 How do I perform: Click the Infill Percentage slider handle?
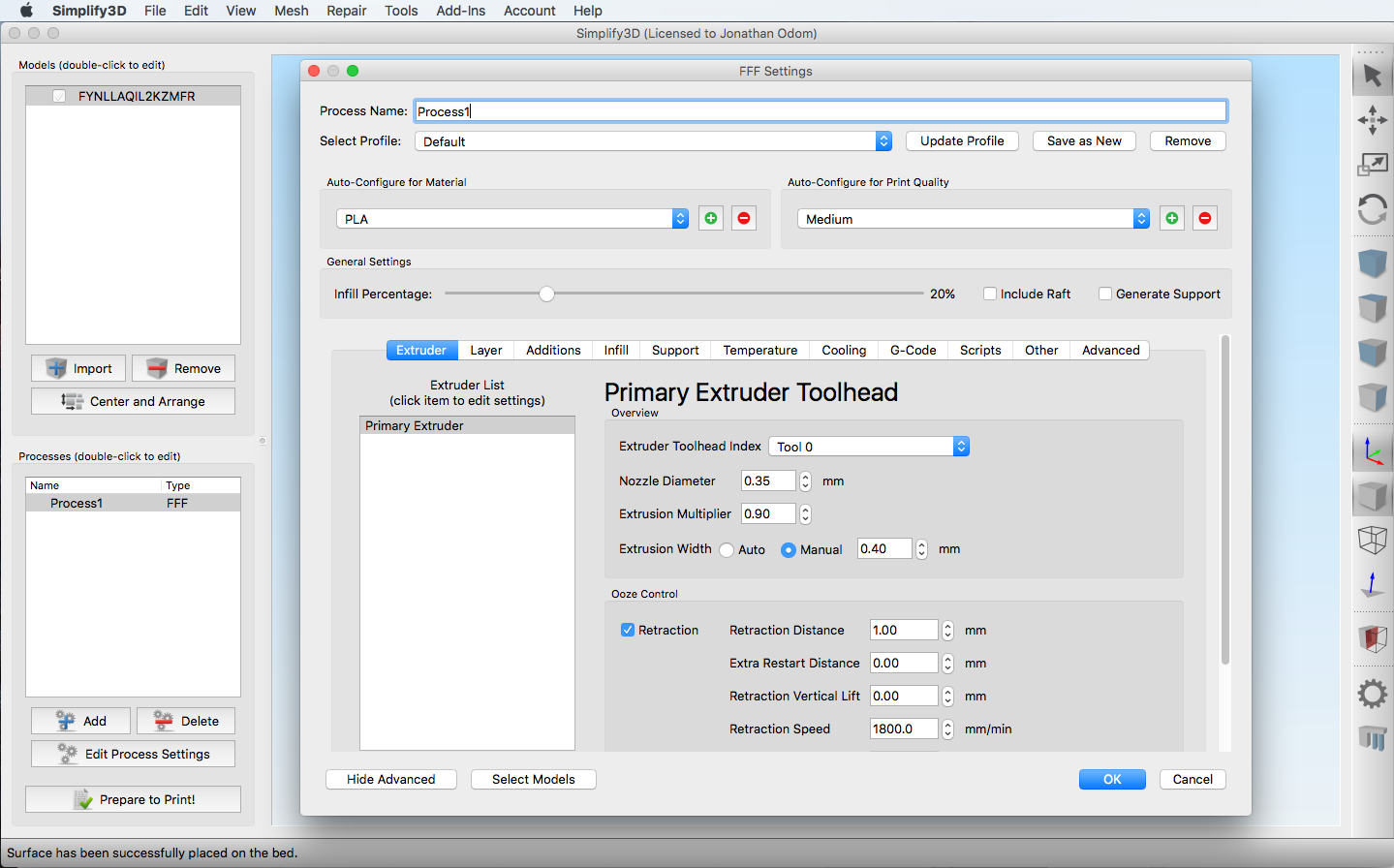(547, 294)
